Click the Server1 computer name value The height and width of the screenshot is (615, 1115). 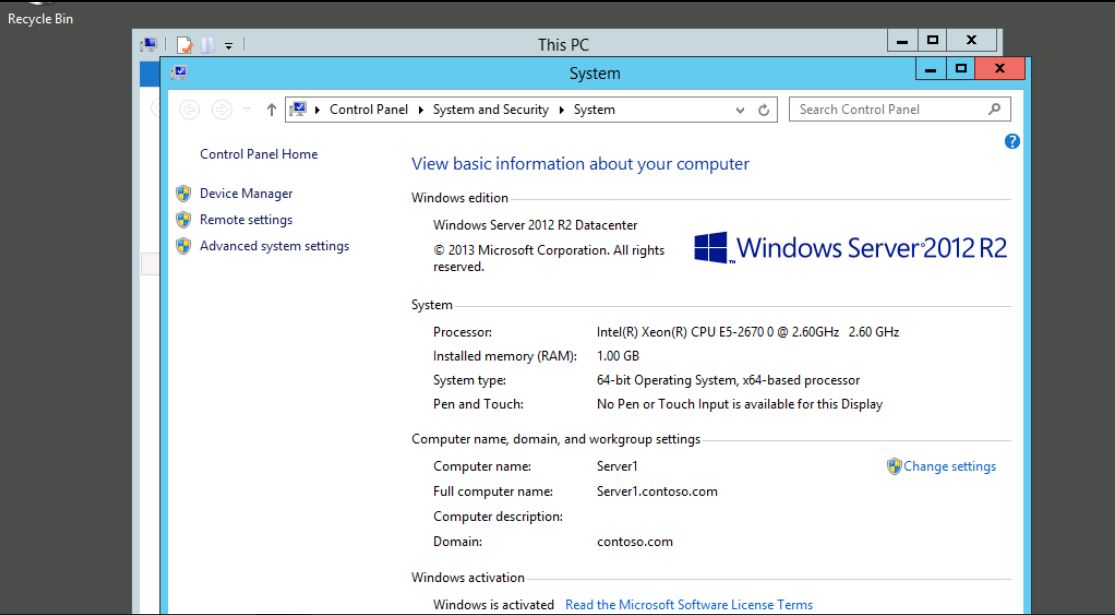click(617, 466)
